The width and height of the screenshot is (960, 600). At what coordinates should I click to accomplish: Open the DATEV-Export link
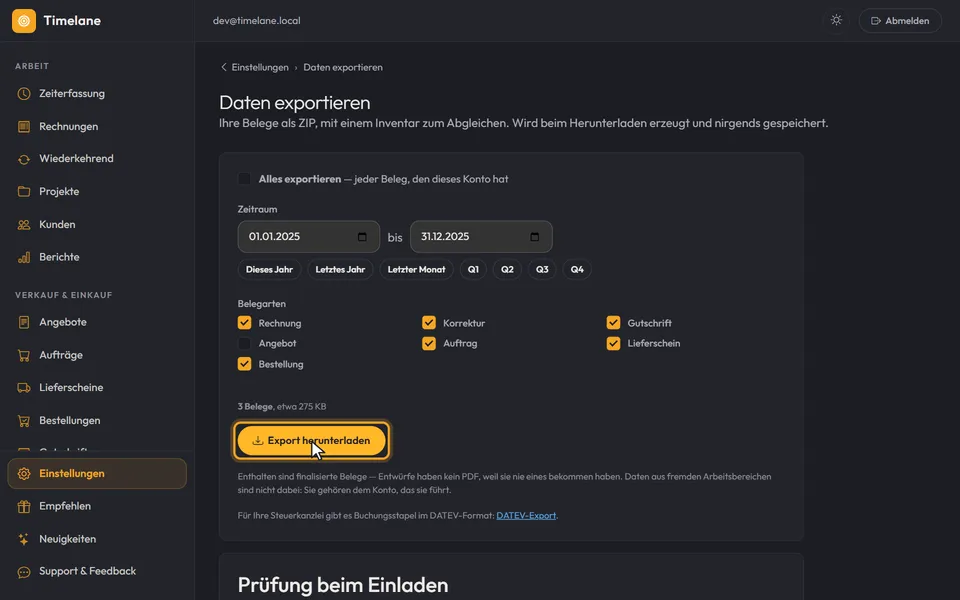click(x=526, y=516)
